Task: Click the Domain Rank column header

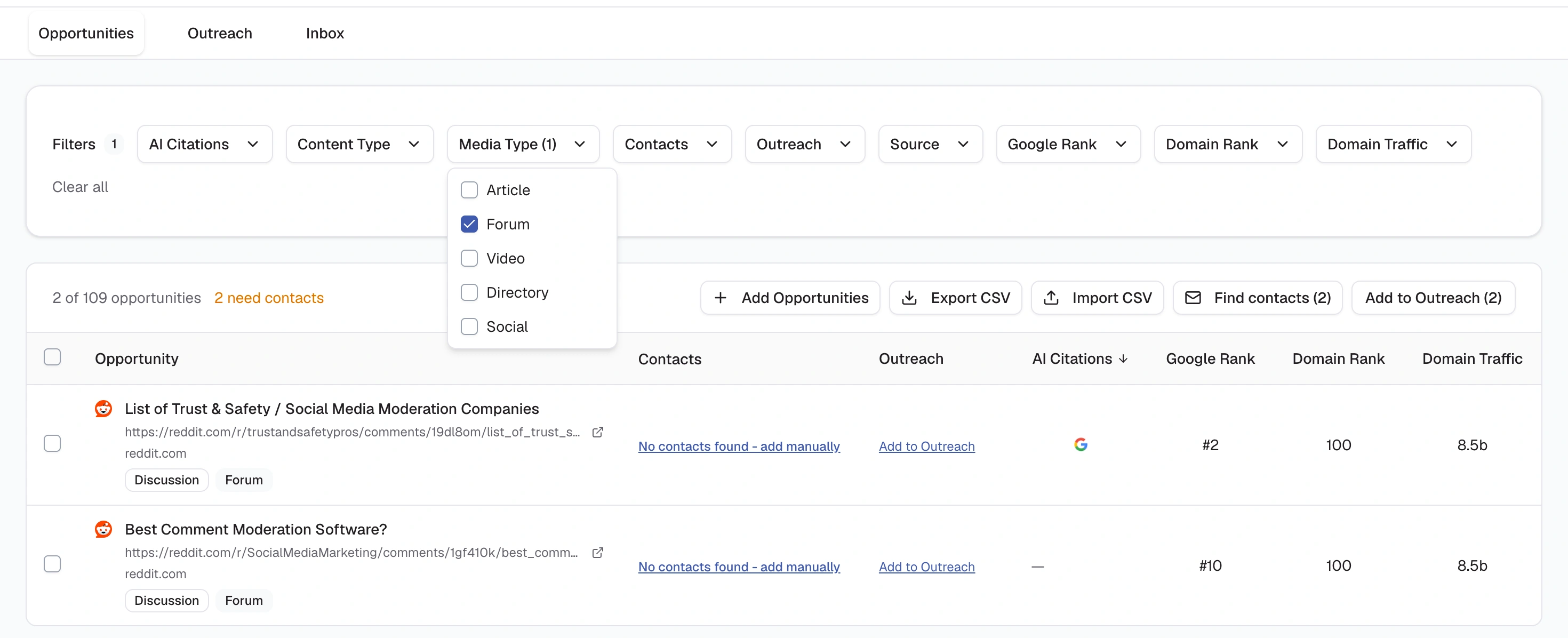Action: tap(1338, 358)
